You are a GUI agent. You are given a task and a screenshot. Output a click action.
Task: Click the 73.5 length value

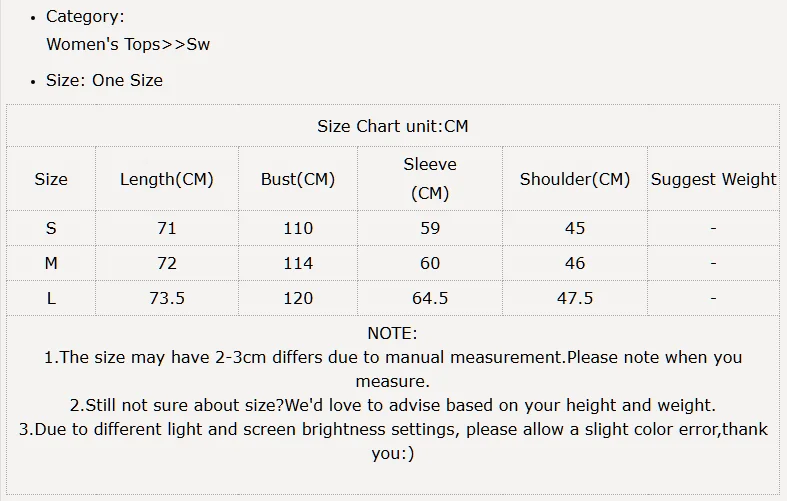(167, 298)
